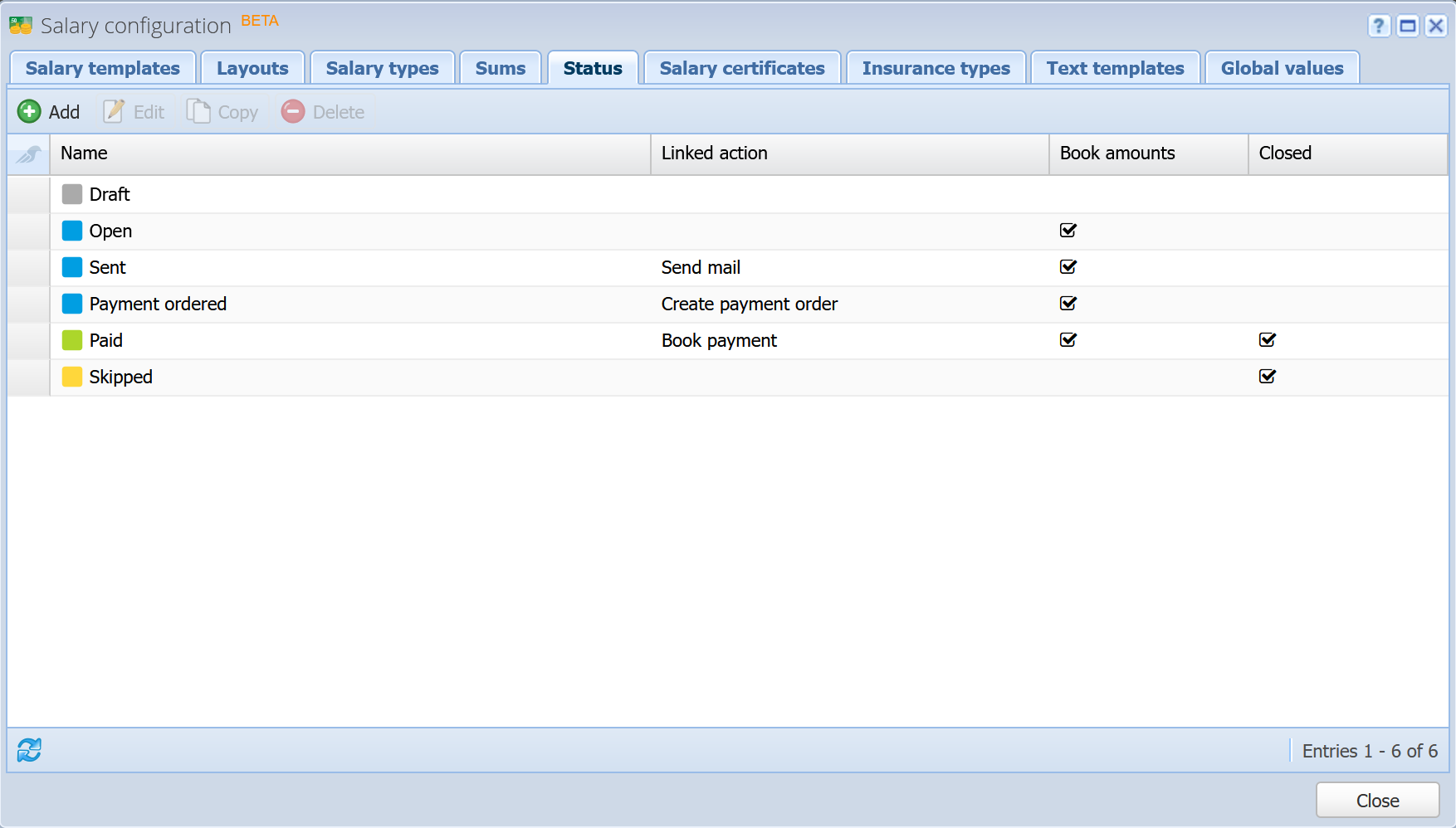Click the green Add plus icon
This screenshot has width=1456, height=828.
29,111
